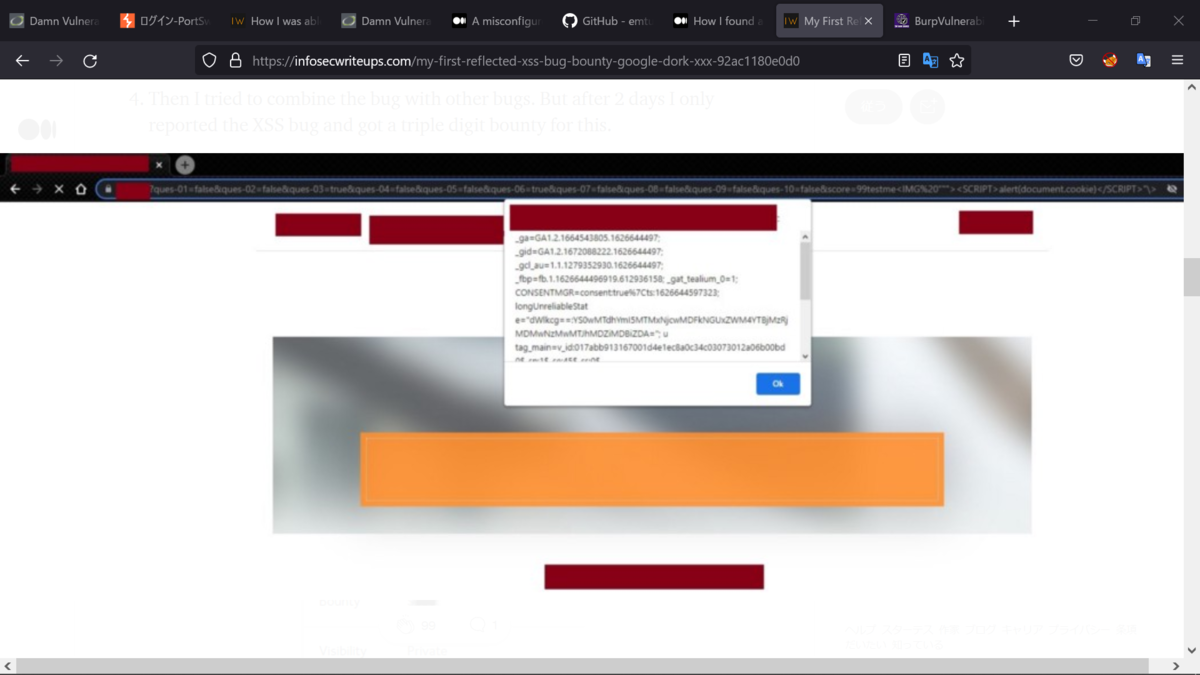Restore down the Firefox window

click(x=1135, y=21)
